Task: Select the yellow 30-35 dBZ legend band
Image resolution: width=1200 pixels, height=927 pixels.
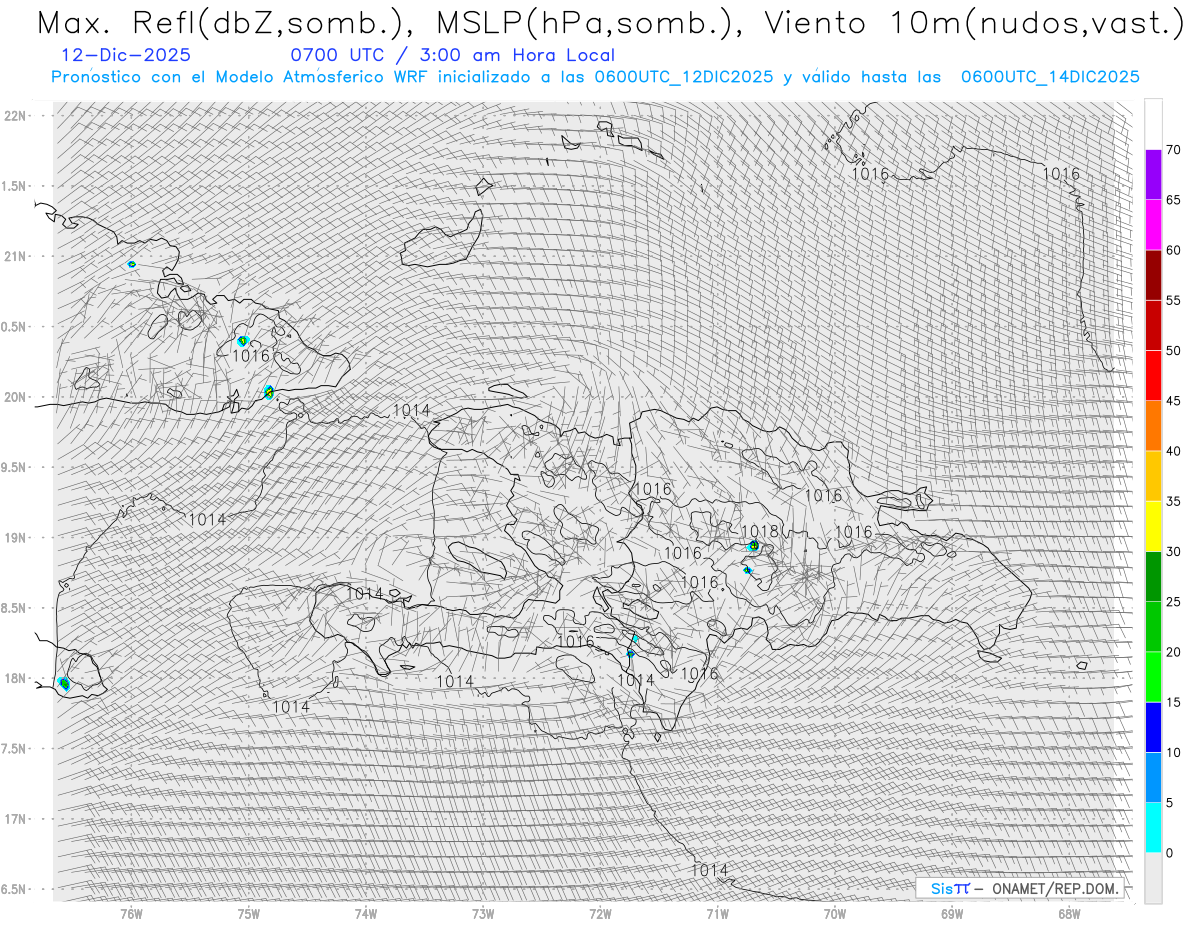Action: tap(1153, 526)
